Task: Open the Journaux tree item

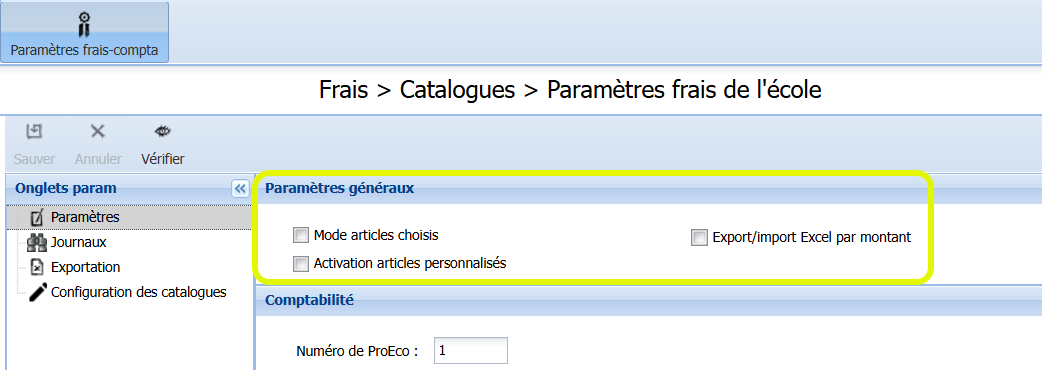Action: click(x=78, y=242)
